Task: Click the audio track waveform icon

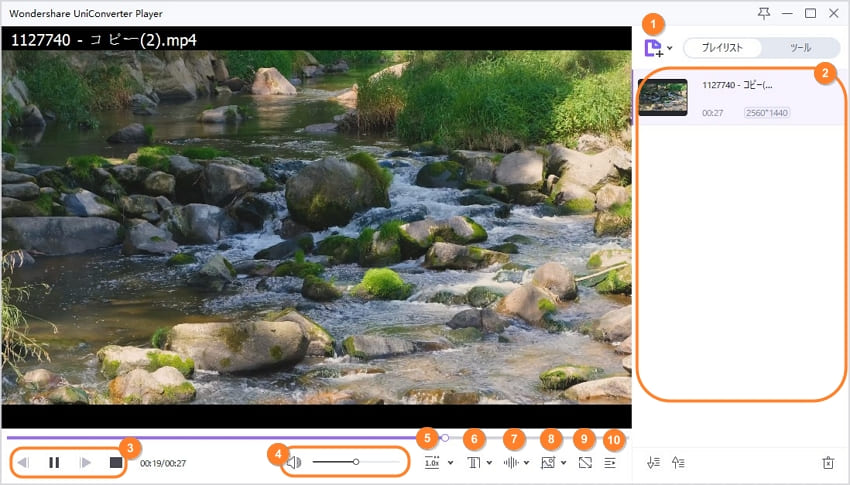Action: (x=511, y=463)
